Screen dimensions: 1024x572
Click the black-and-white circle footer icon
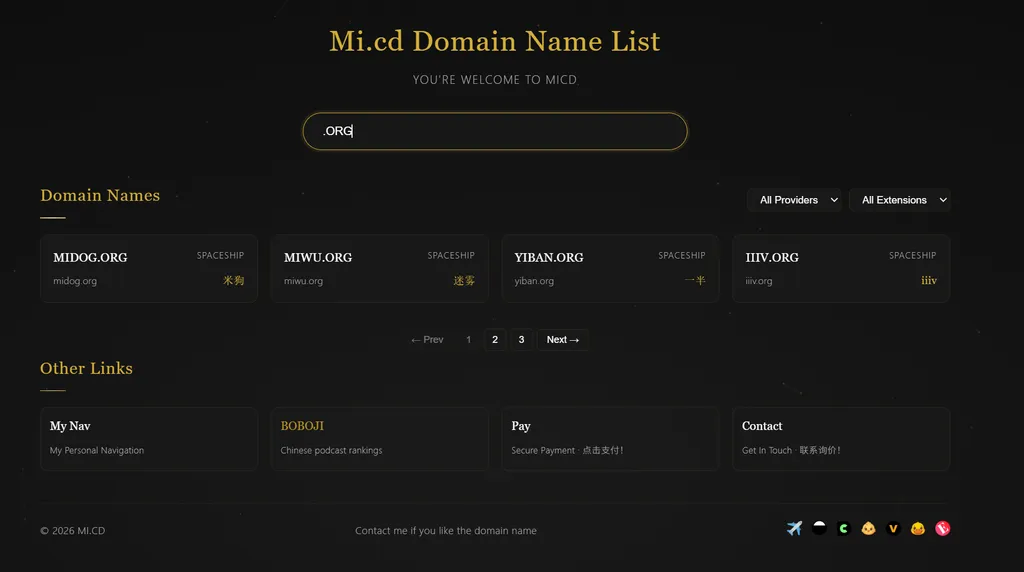[x=819, y=528]
